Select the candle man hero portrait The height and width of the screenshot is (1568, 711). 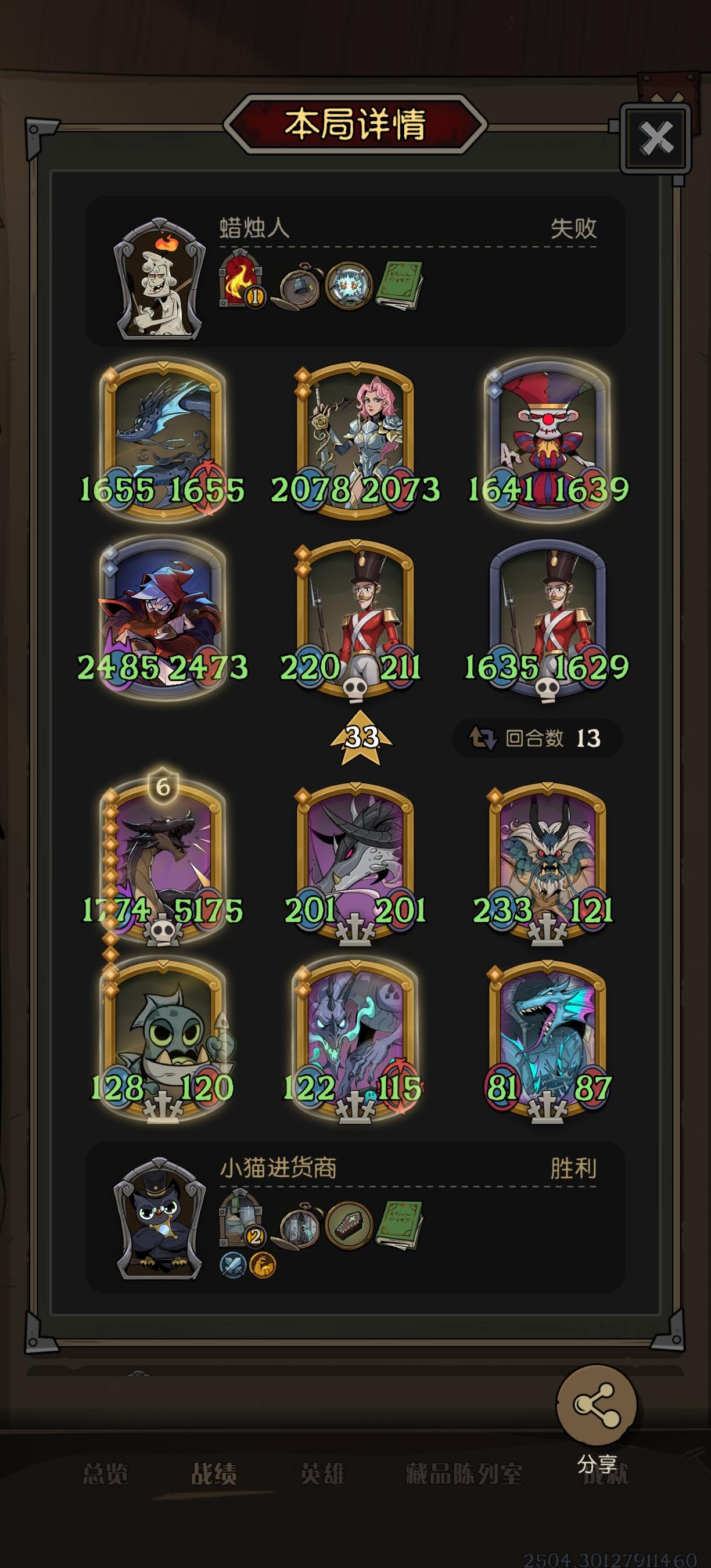tap(160, 278)
